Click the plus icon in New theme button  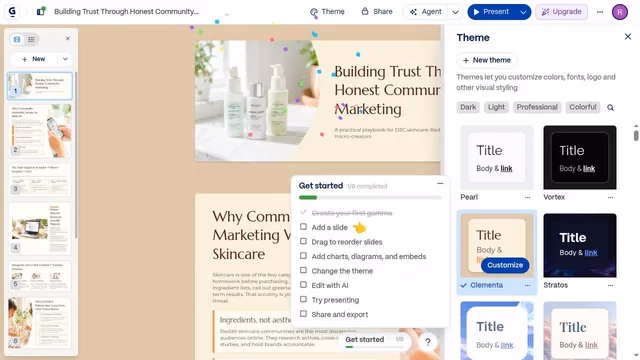coord(466,60)
